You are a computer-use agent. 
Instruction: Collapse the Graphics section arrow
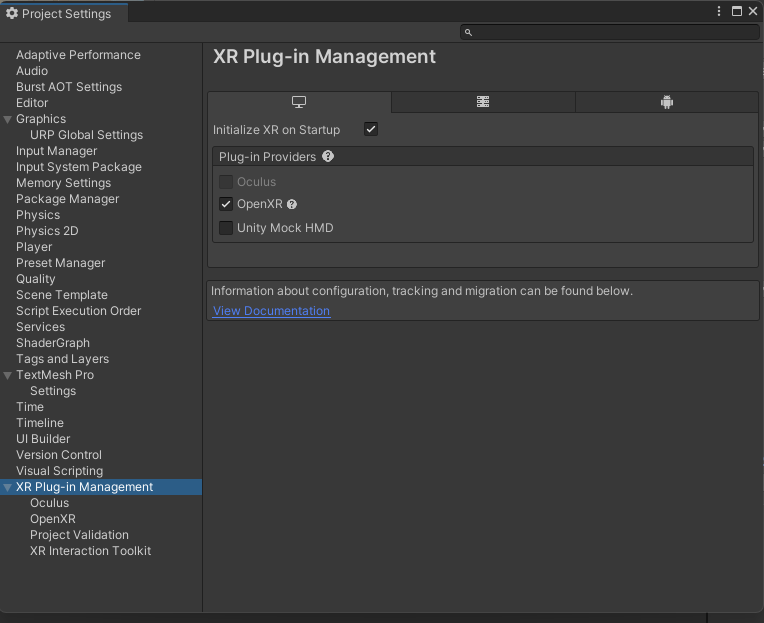tap(8, 120)
